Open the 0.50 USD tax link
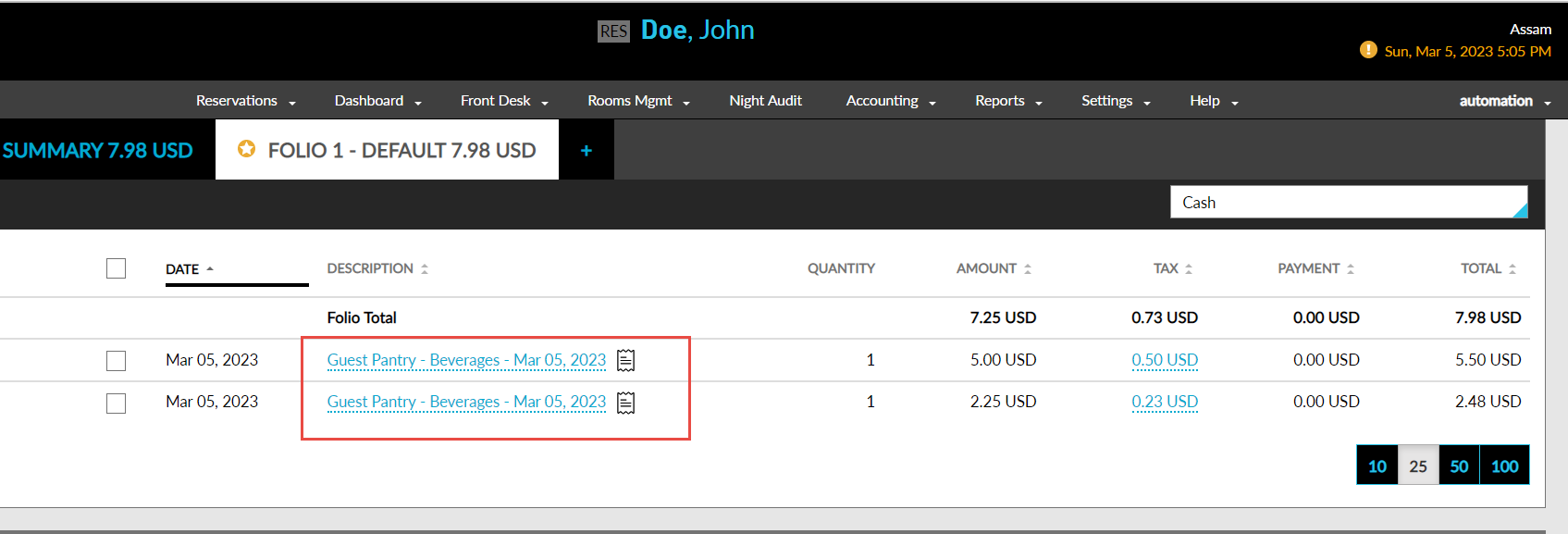This screenshot has height=534, width=1568. pyautogui.click(x=1165, y=360)
